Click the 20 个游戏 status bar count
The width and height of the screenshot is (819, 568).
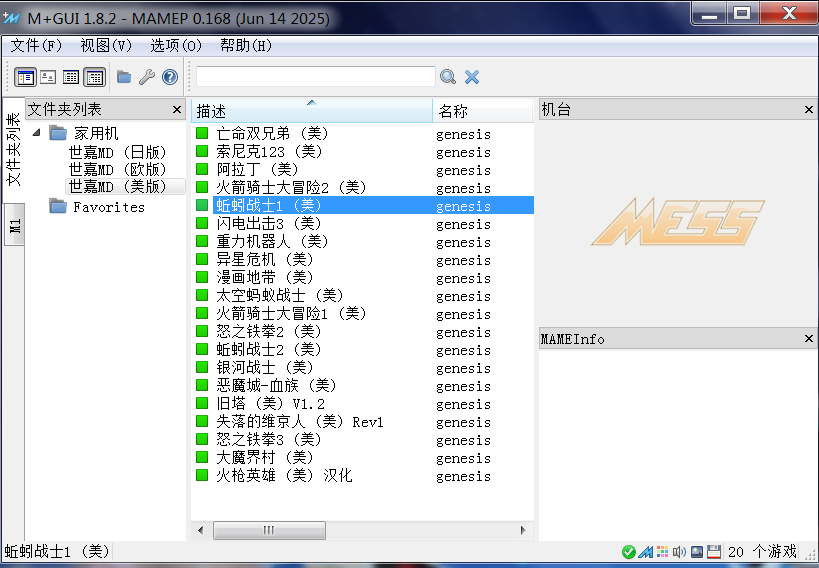(762, 552)
